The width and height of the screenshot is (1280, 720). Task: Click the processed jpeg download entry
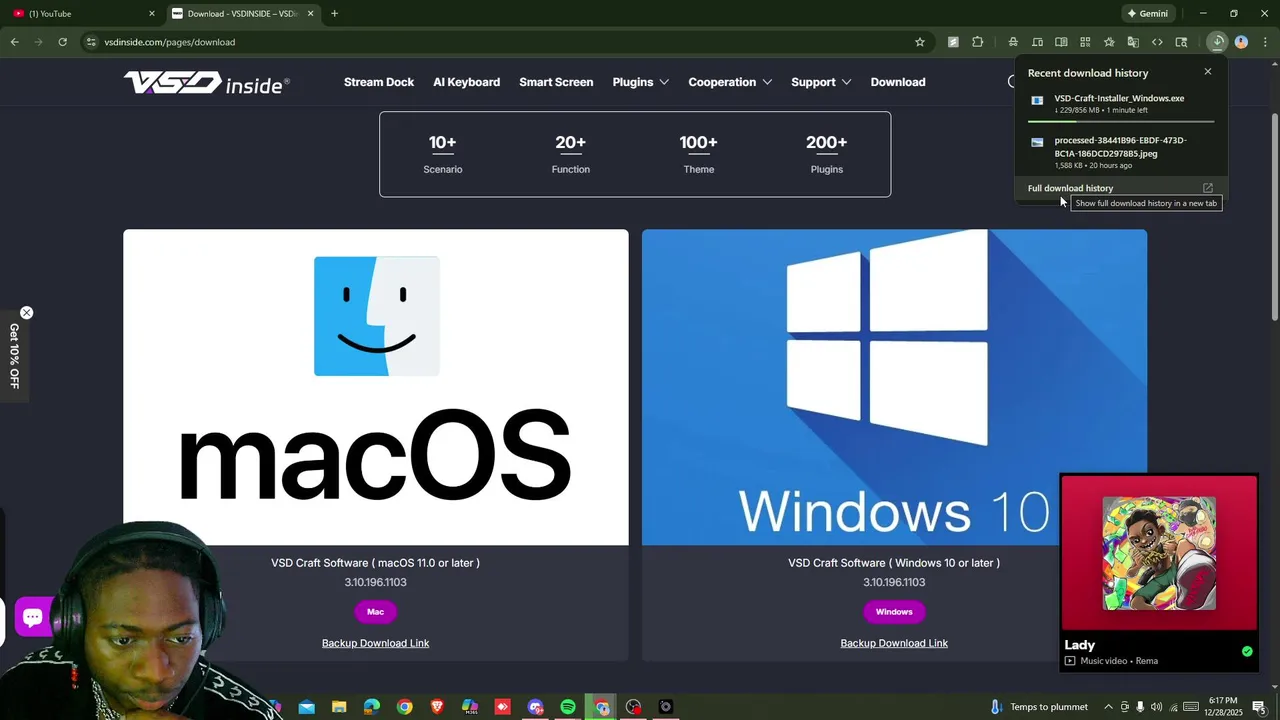pos(1121,152)
